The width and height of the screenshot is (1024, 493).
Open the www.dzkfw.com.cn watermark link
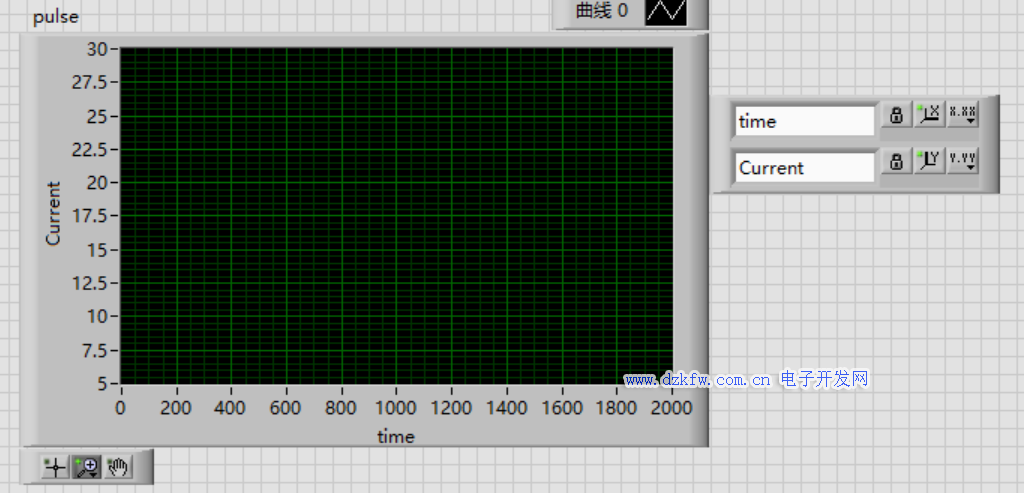(697, 379)
